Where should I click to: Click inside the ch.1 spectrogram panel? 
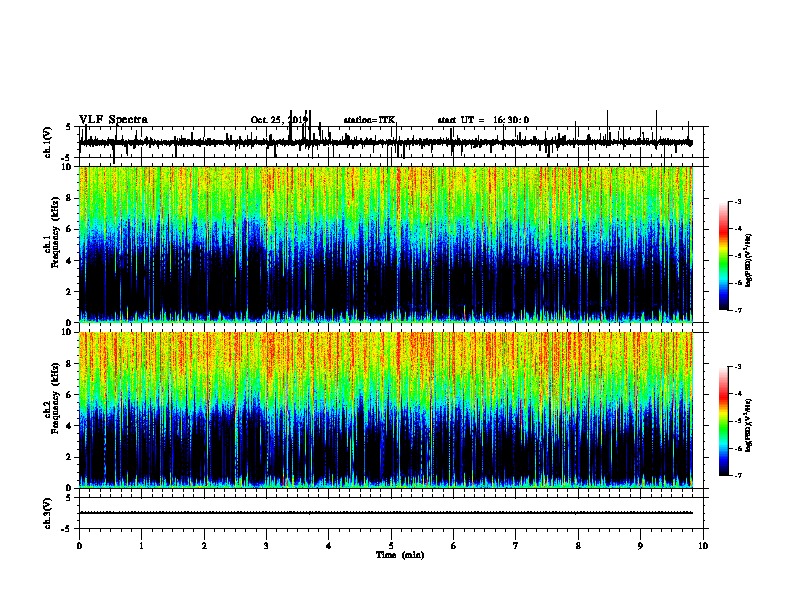pyautogui.click(x=386, y=244)
